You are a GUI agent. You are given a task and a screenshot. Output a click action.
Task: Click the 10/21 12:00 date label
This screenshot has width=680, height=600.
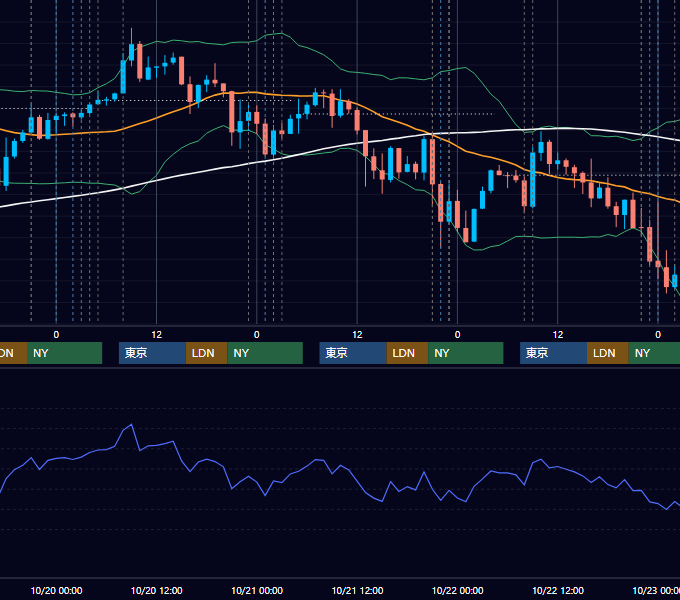pyautogui.click(x=357, y=590)
